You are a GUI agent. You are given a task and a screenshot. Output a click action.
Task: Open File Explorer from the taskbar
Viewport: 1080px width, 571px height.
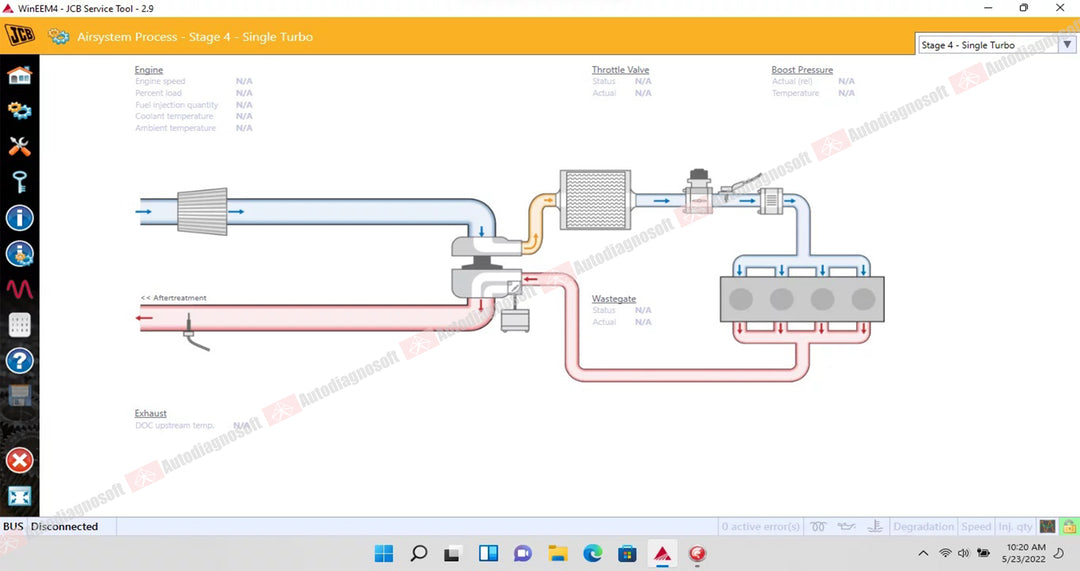557,553
